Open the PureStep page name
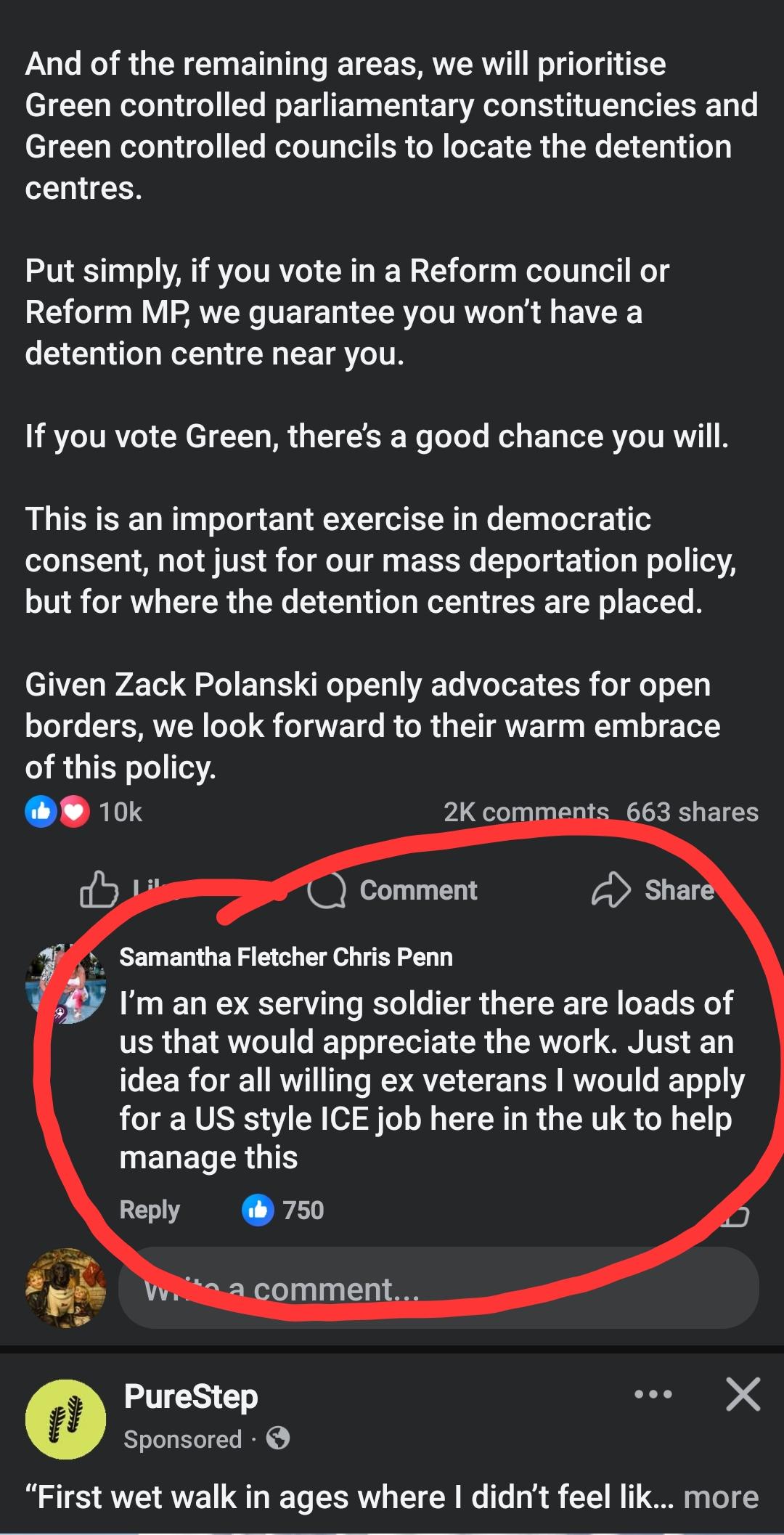The width and height of the screenshot is (784, 1535). coord(191,1397)
